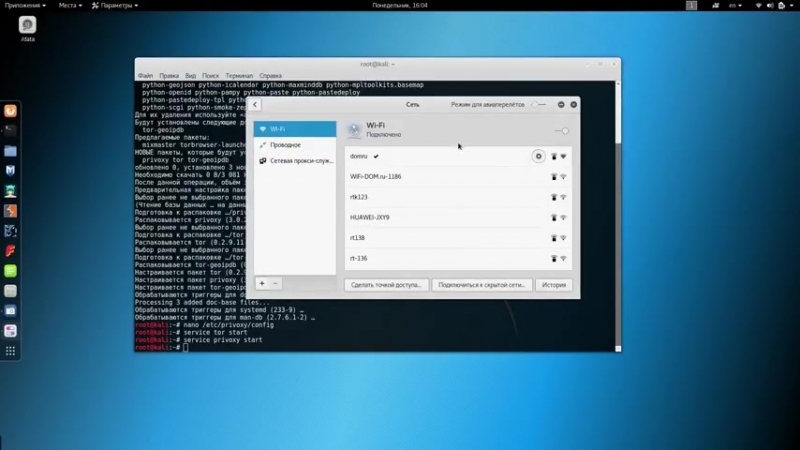The width and height of the screenshot is (800, 450).
Task: Open the Терминал menu in terminal
Action: pos(239,76)
